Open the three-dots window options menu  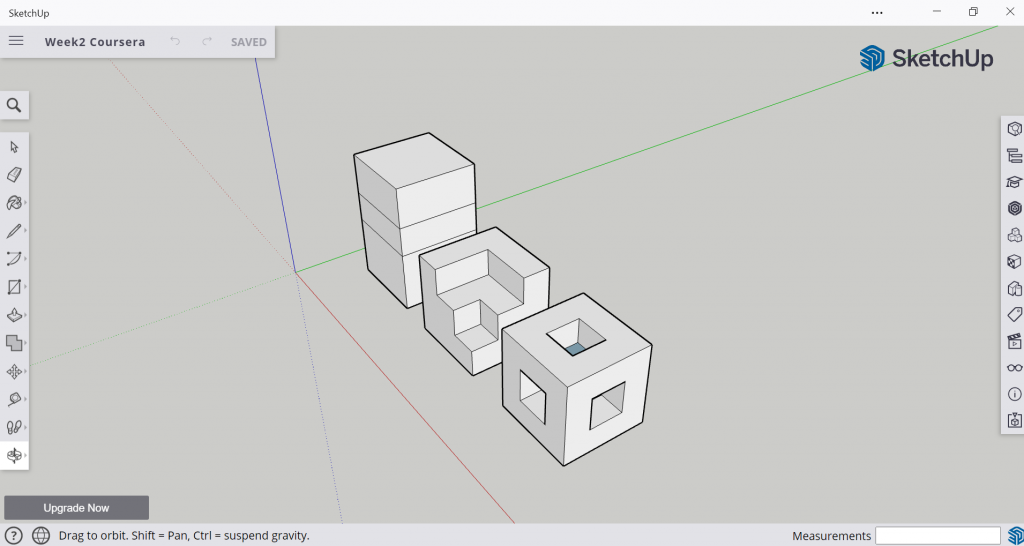click(877, 12)
